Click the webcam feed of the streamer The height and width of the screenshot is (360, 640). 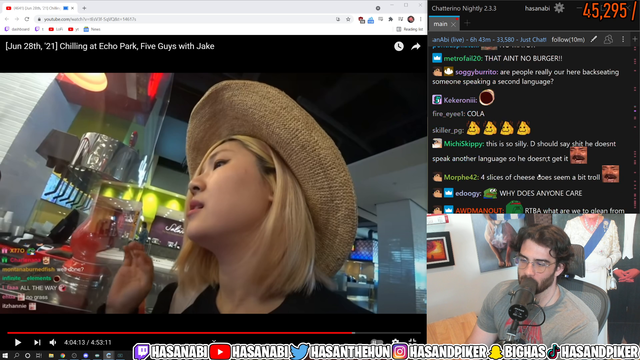point(533,279)
